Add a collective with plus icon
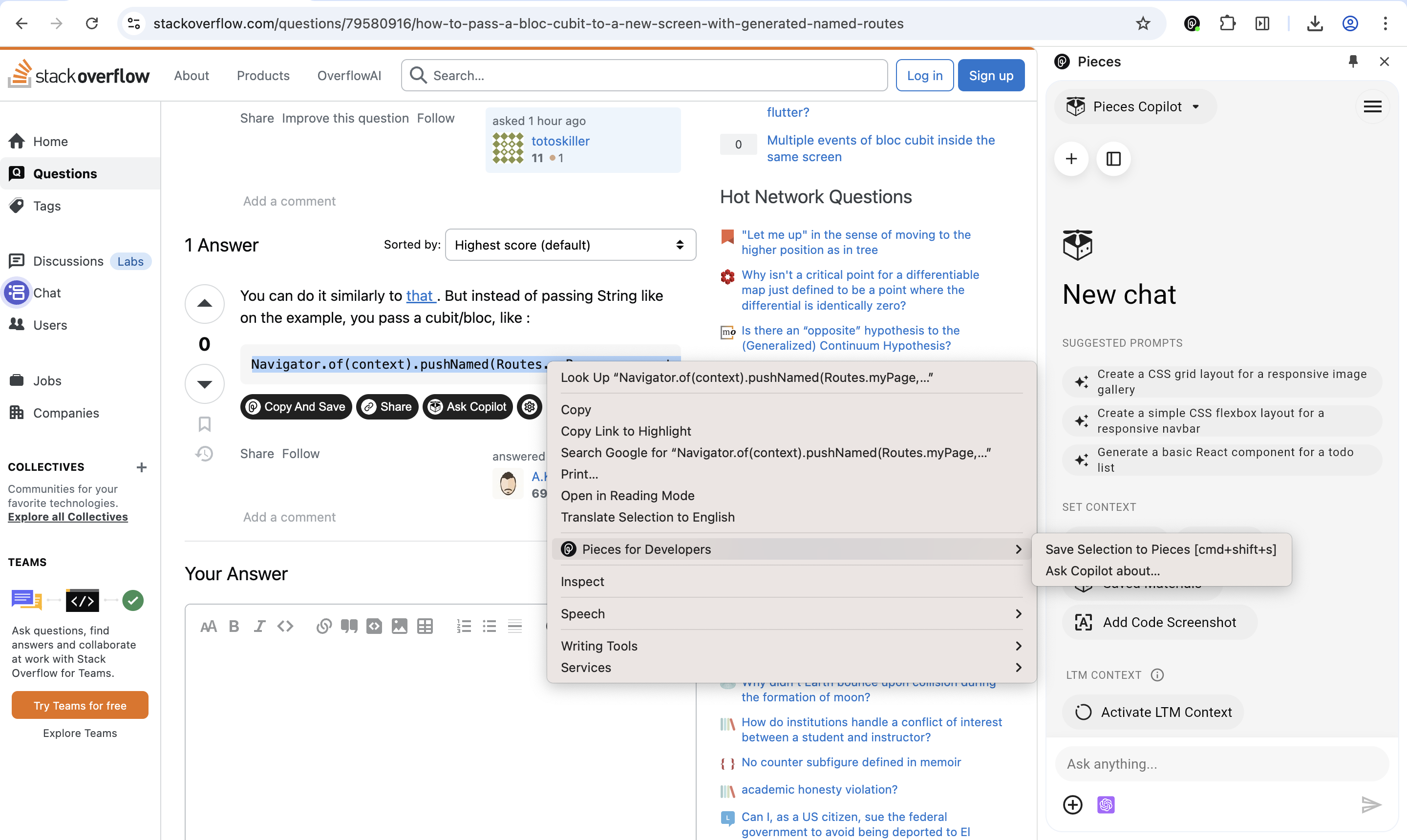 [x=142, y=467]
